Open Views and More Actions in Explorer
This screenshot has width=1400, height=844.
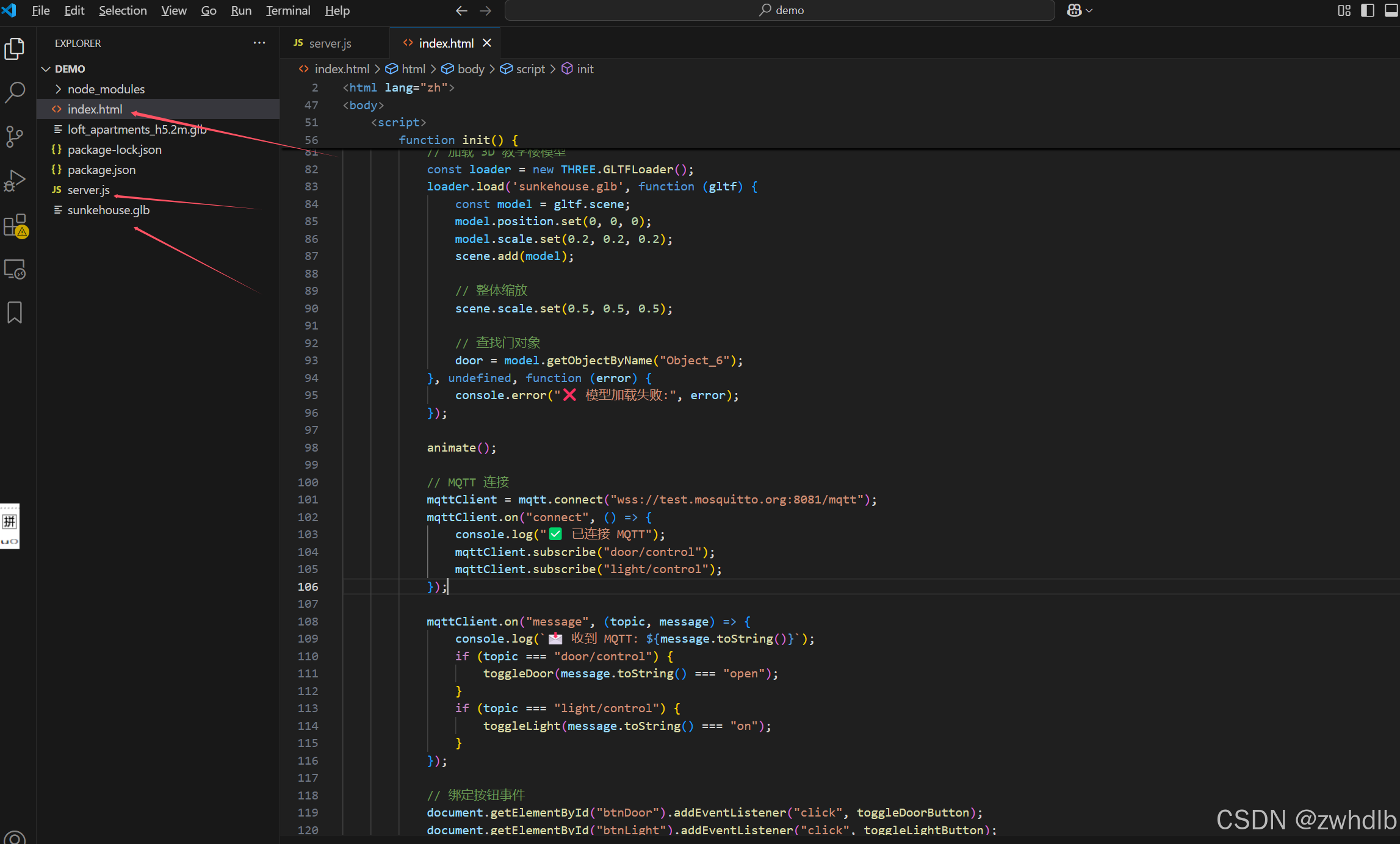259,42
